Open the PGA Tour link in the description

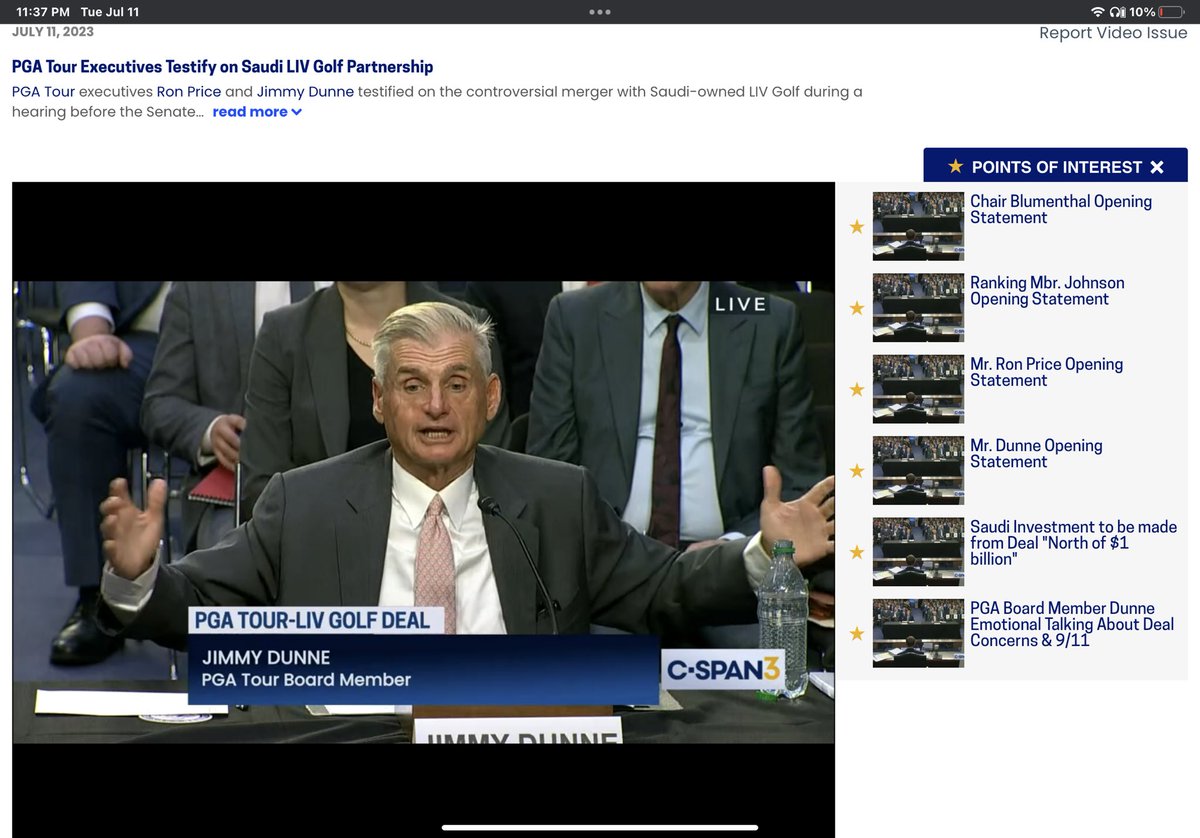(44, 91)
